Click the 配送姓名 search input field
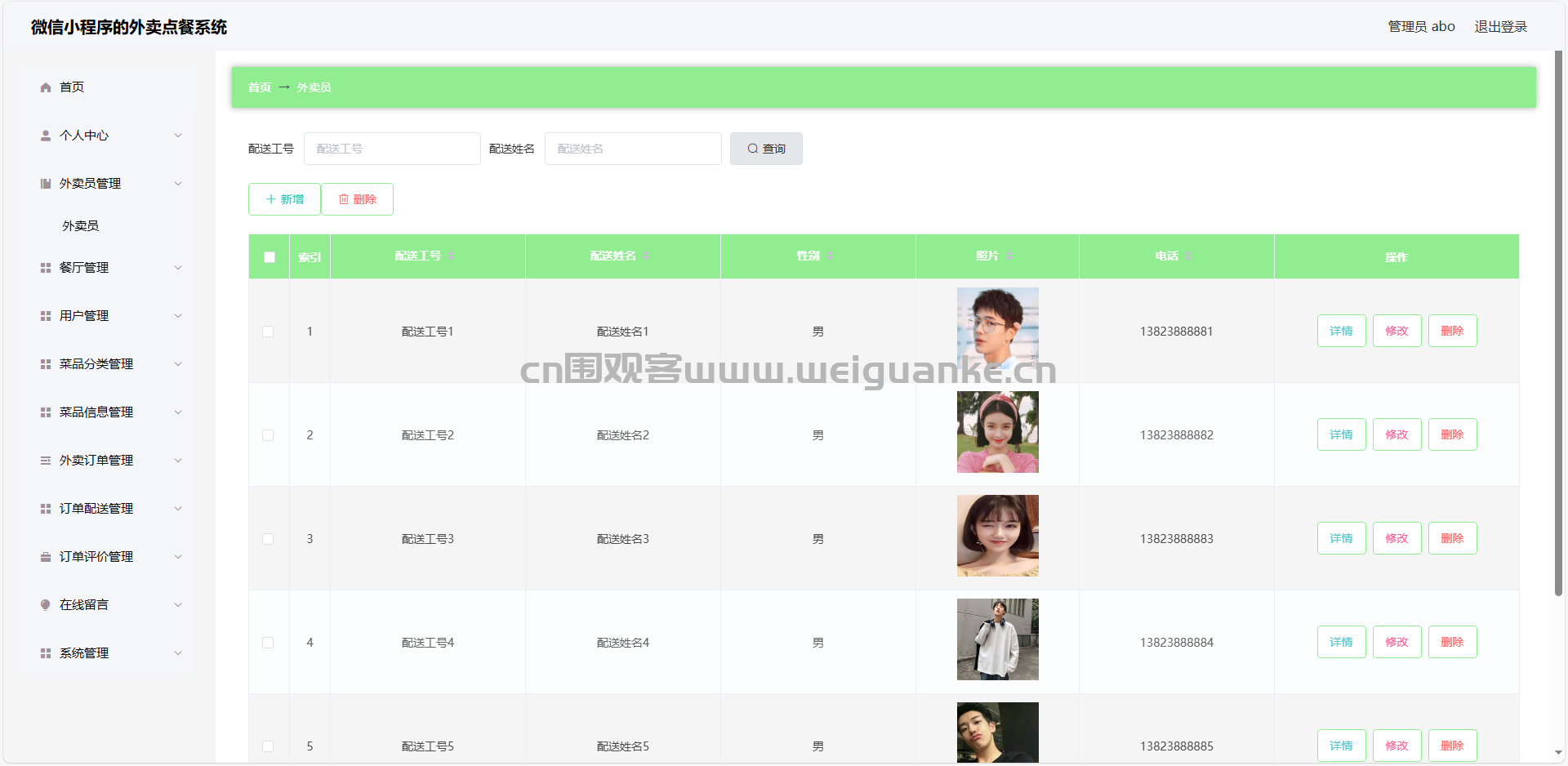Image resolution: width=1568 pixels, height=766 pixels. coord(633,149)
